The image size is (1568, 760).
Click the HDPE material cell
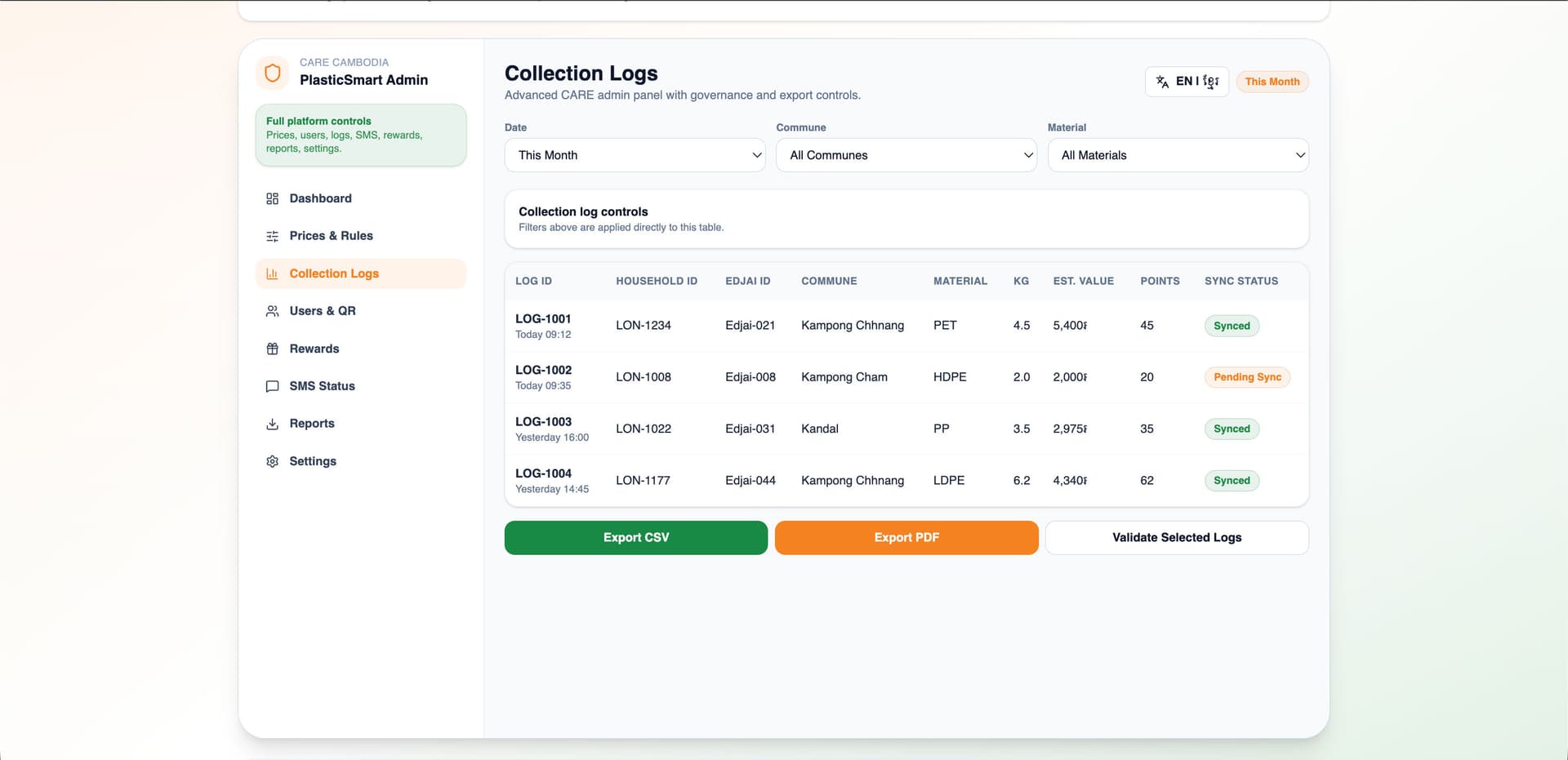[x=950, y=377]
